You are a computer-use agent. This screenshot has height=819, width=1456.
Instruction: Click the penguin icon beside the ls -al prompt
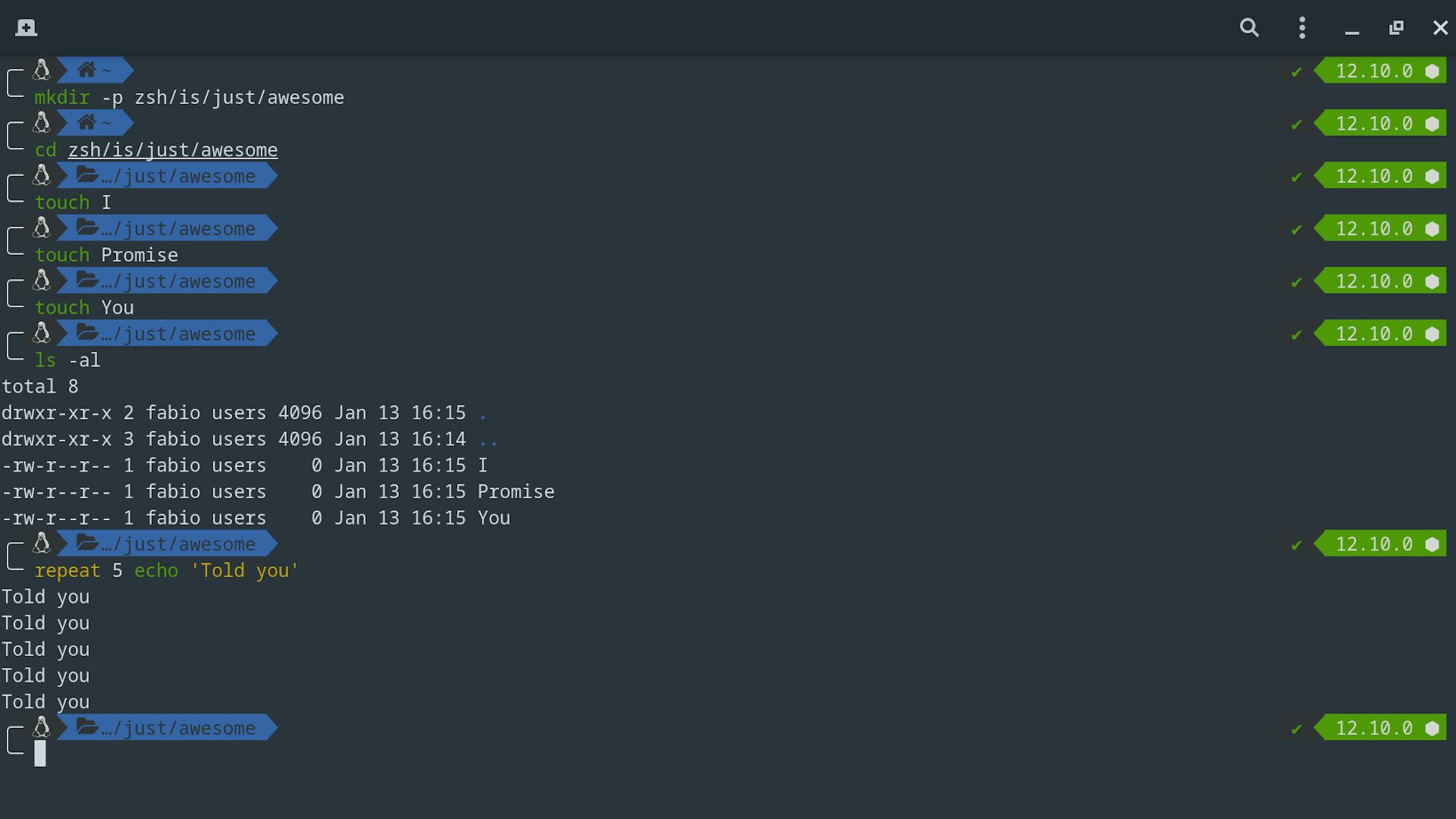point(41,333)
